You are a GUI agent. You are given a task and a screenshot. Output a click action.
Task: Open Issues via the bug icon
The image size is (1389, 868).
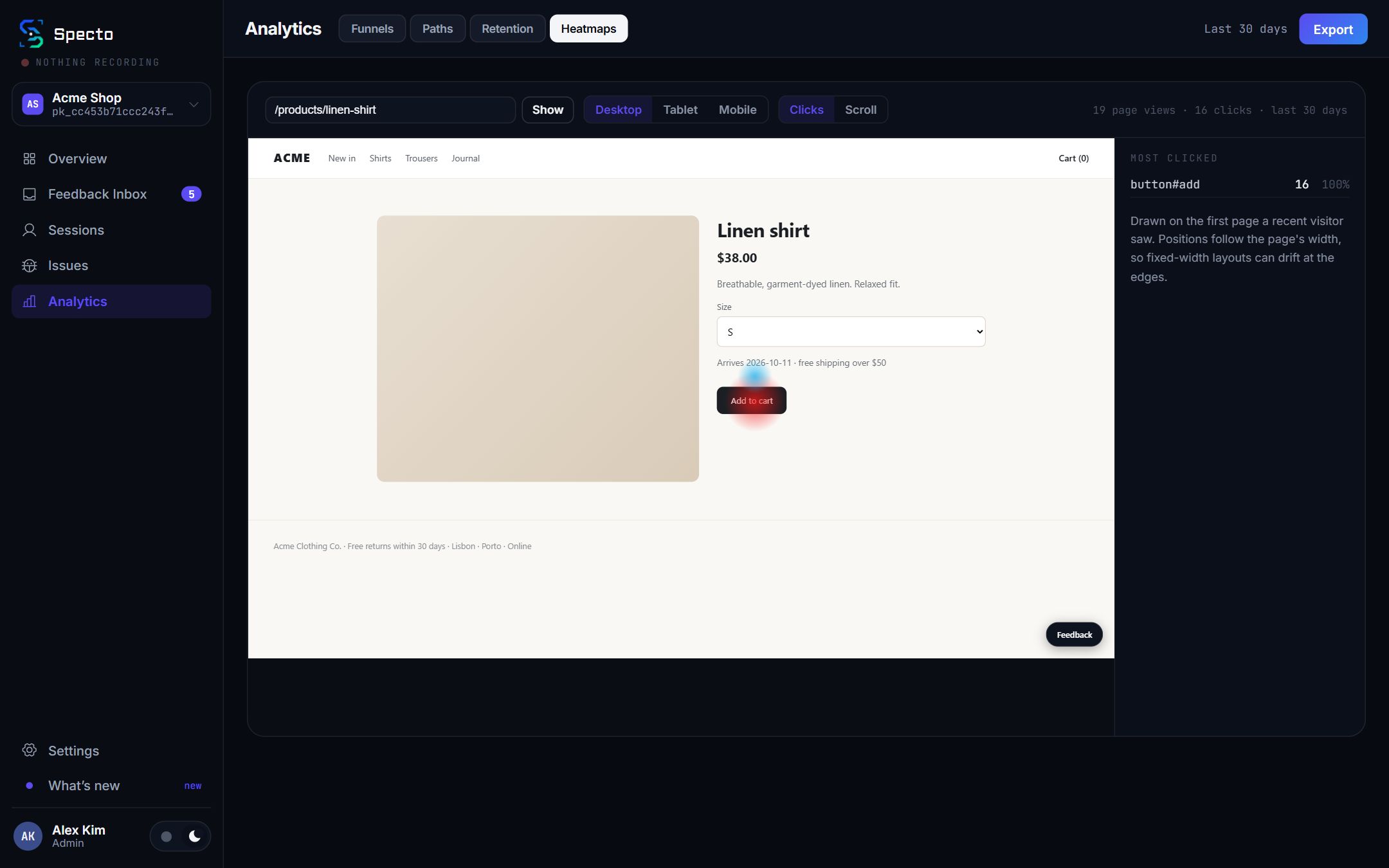coord(30,266)
